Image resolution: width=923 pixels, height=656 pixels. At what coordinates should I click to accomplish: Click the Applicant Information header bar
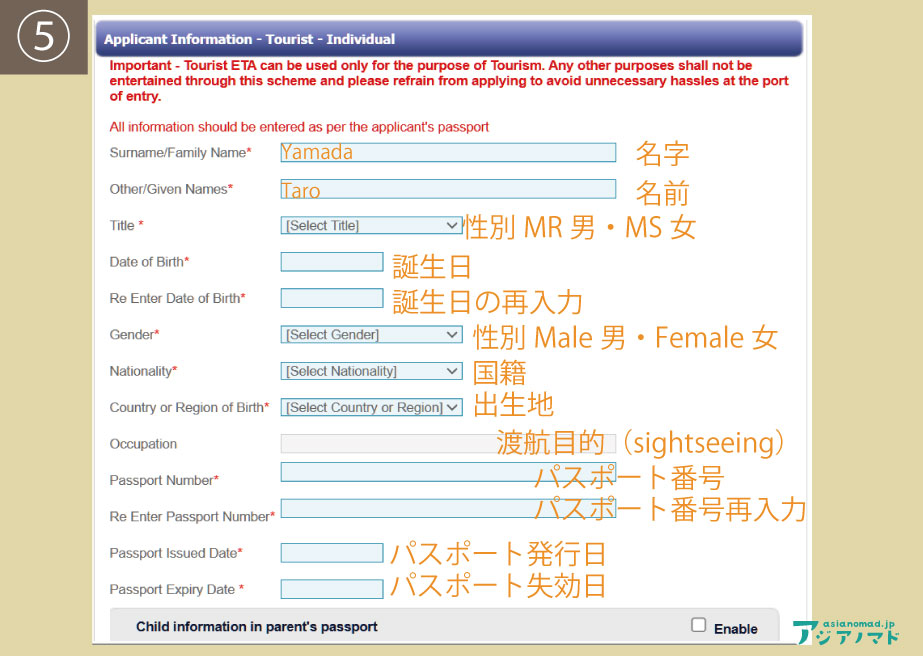coord(450,40)
